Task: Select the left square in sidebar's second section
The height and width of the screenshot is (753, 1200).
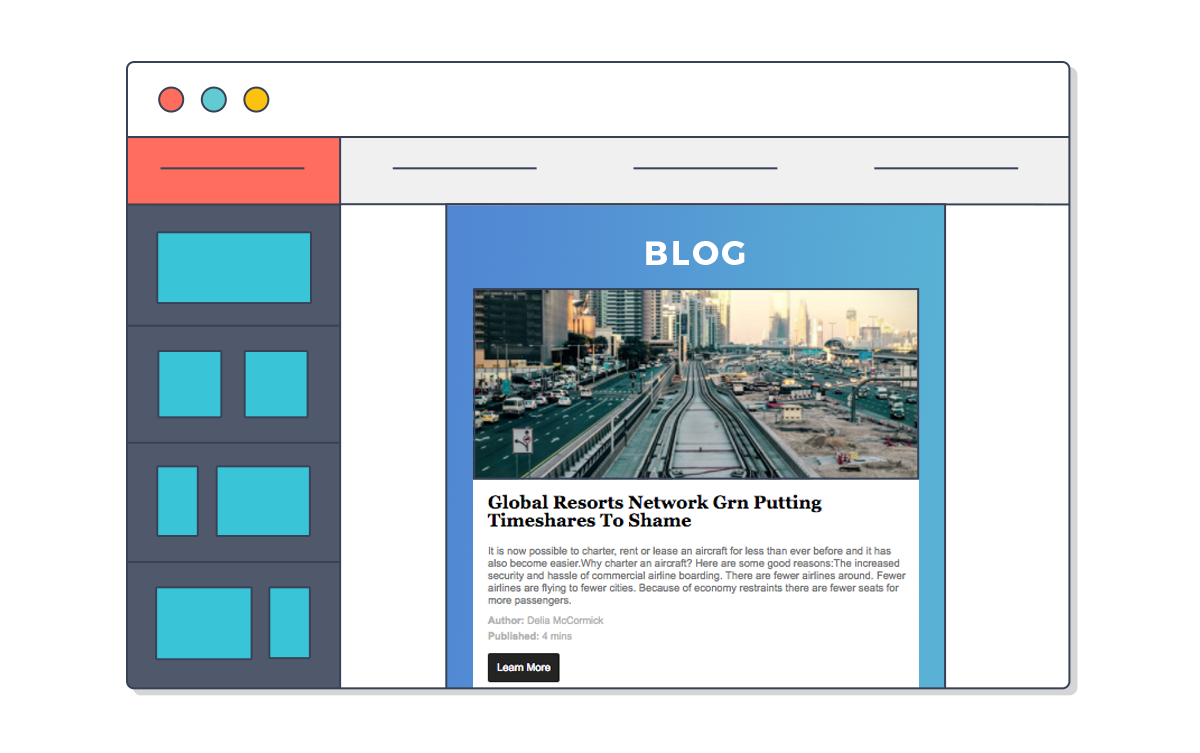Action: click(190, 384)
